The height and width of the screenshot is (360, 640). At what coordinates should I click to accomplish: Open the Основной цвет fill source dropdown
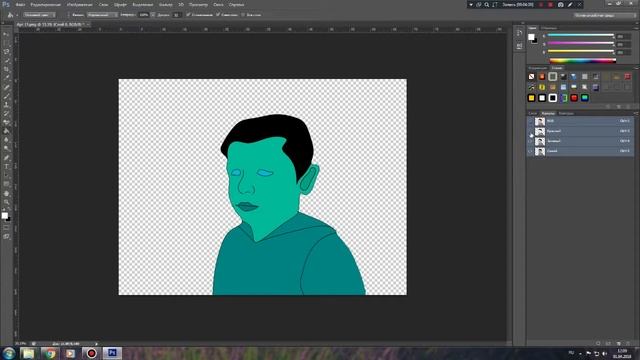pyautogui.click(x=39, y=15)
